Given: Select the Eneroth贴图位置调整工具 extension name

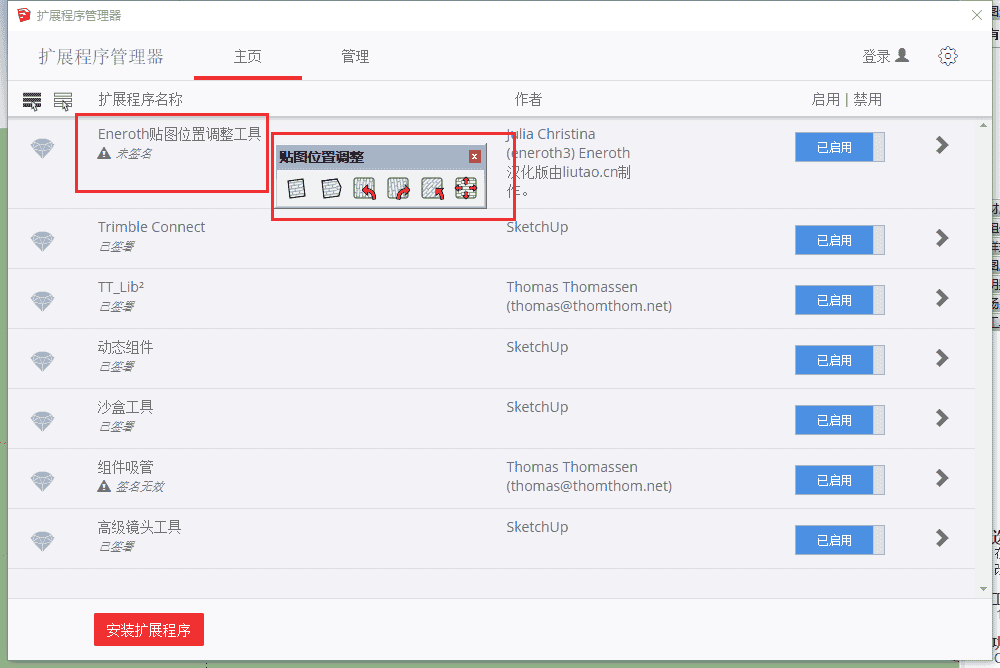Looking at the screenshot, I should tap(179, 134).
